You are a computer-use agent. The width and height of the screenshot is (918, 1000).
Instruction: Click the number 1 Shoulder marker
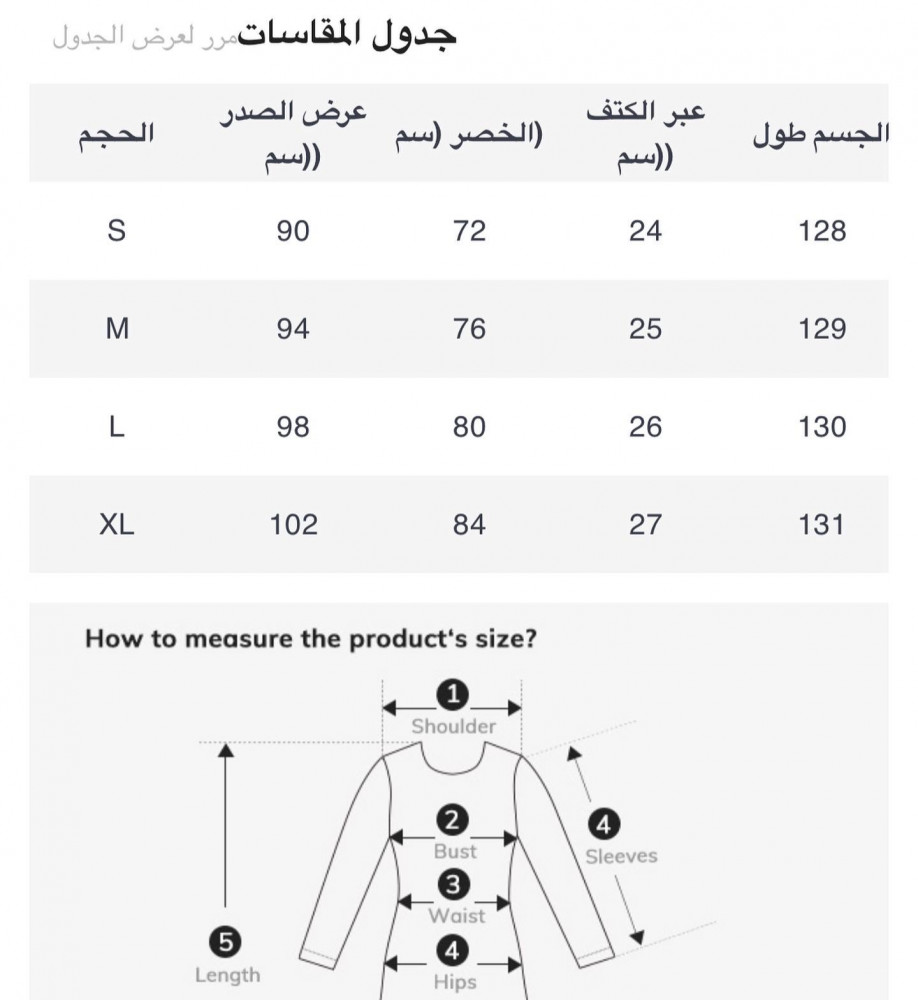(453, 694)
